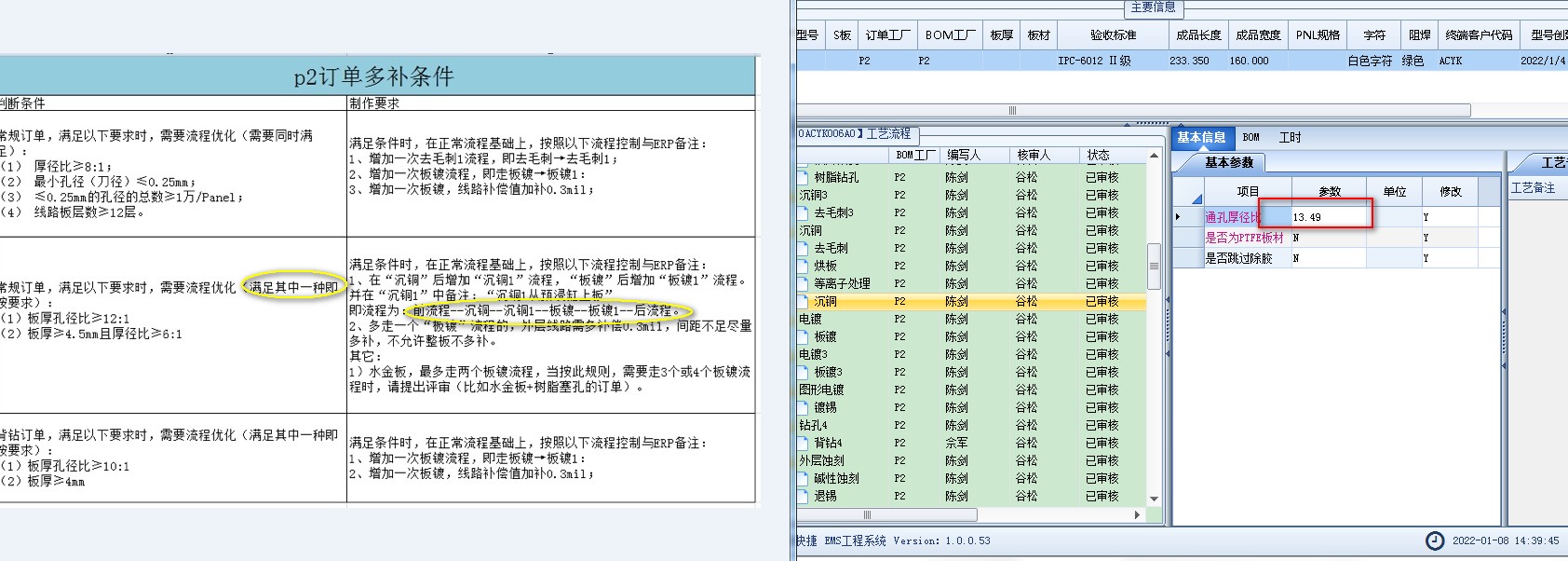Switch to the 基本信息 tab
Viewport: 1568px width, 561px height.
1201,137
